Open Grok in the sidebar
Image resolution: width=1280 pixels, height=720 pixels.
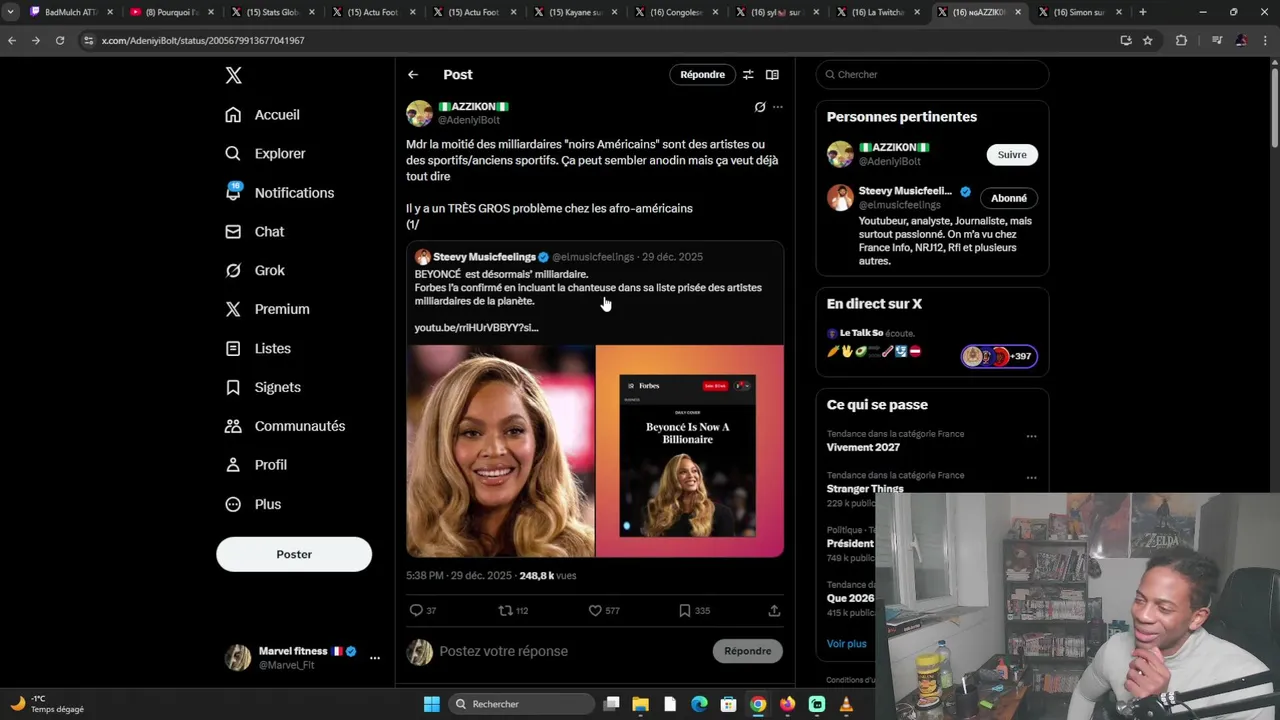[254, 271]
